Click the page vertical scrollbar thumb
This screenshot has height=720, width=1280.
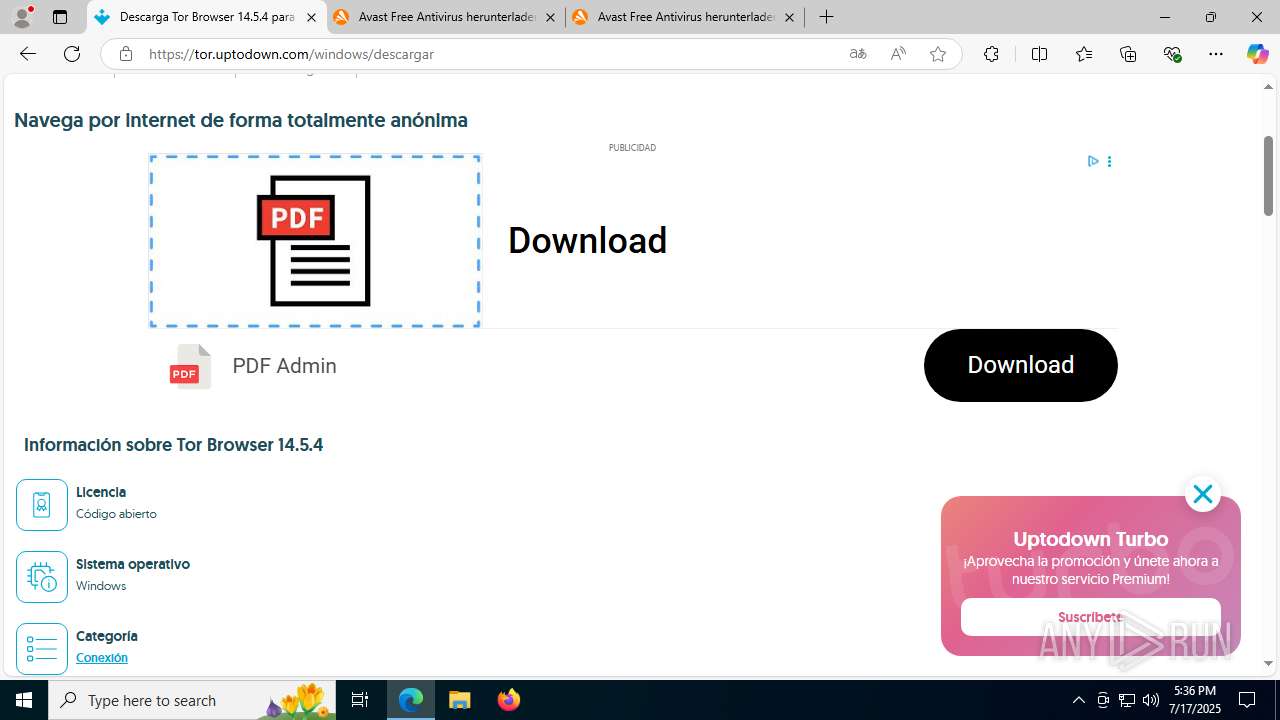(x=1268, y=176)
